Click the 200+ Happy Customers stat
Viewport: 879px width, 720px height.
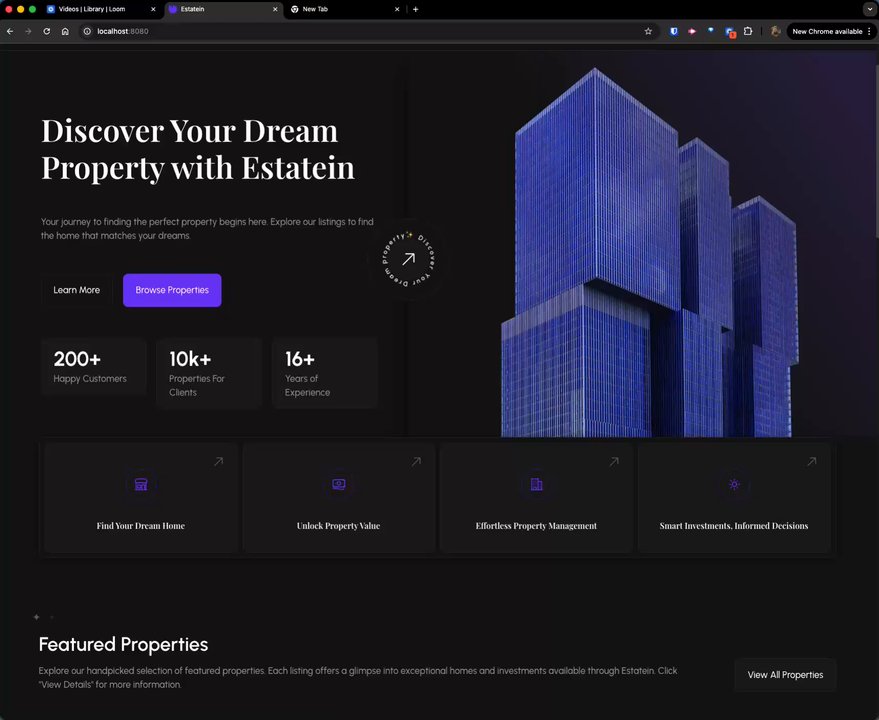94,367
